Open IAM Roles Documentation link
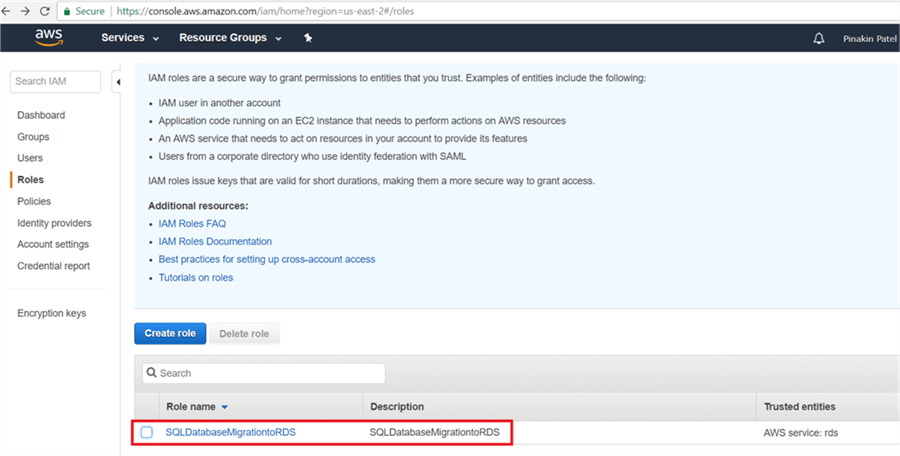Screen dimensions: 900x456 pos(215,241)
